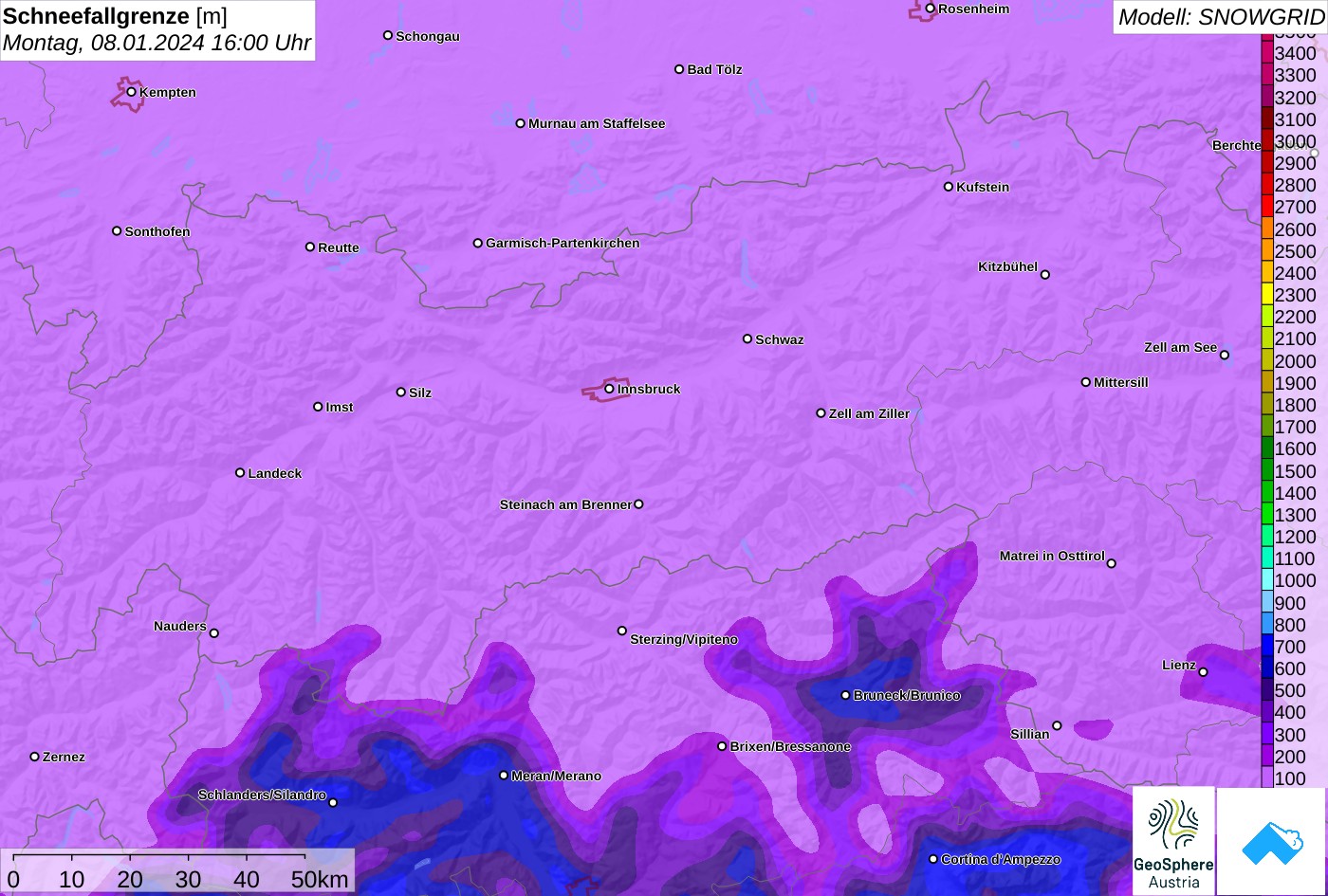Click the Zell am Ziller label
This screenshot has width=1328, height=896.
tap(869, 413)
